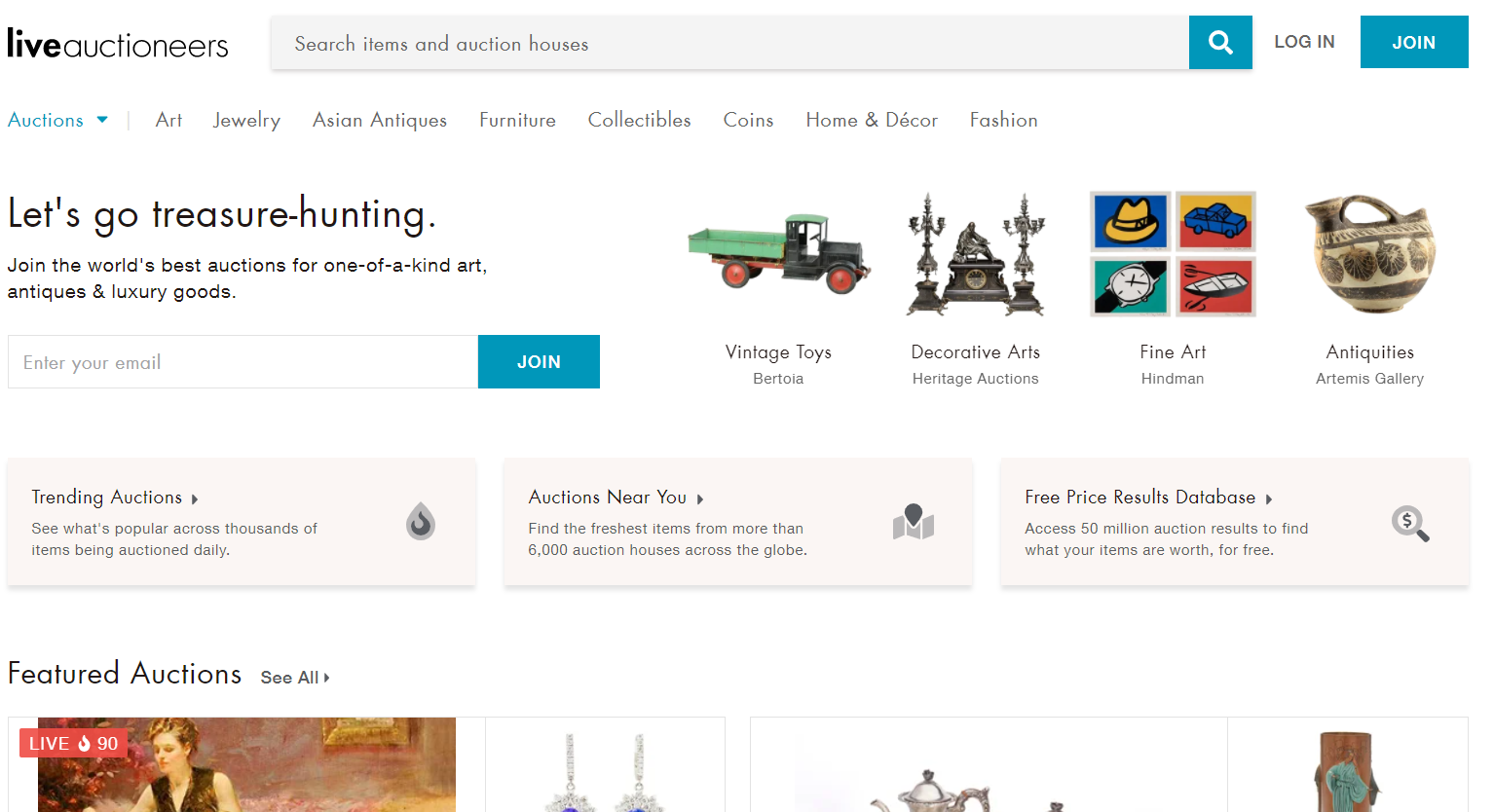Click LOG IN
1494x812 pixels.
click(x=1304, y=42)
